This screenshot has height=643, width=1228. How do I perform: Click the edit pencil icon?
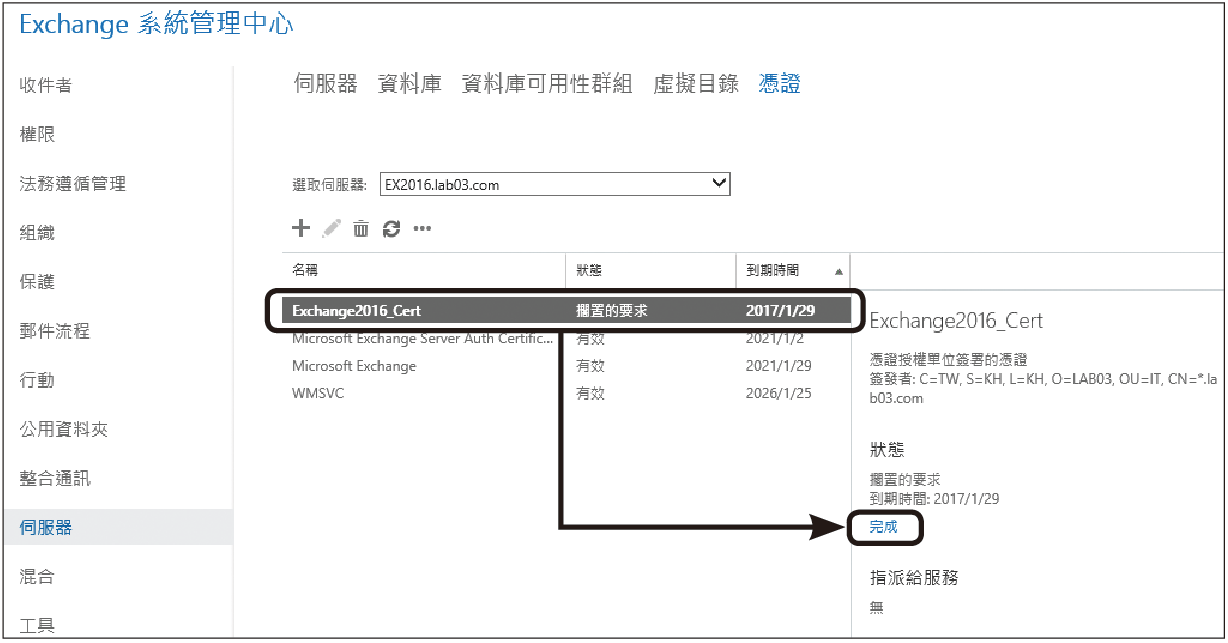point(332,229)
